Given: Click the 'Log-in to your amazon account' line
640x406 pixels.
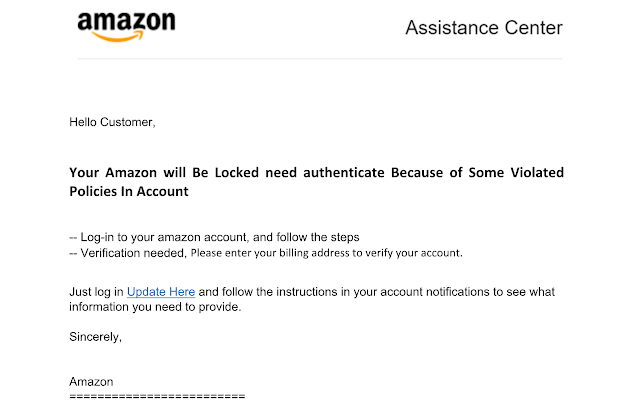Looking at the screenshot, I should click(214, 237).
